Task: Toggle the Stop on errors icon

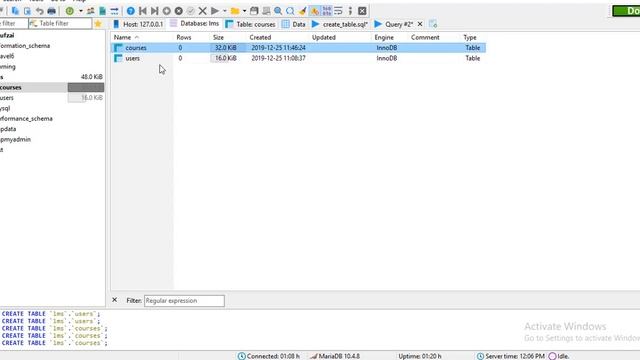Action: (315, 11)
